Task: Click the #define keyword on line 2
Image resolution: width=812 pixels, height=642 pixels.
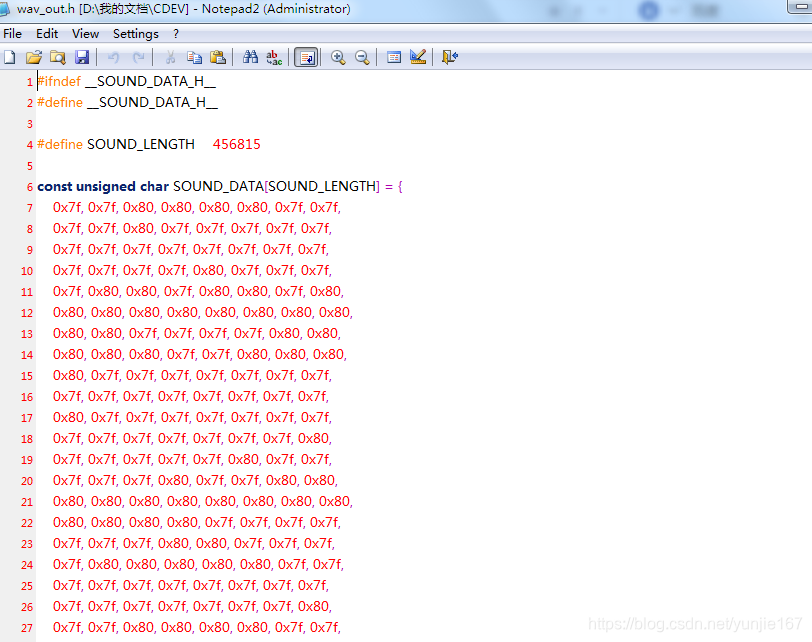Action: pyautogui.click(x=60, y=103)
